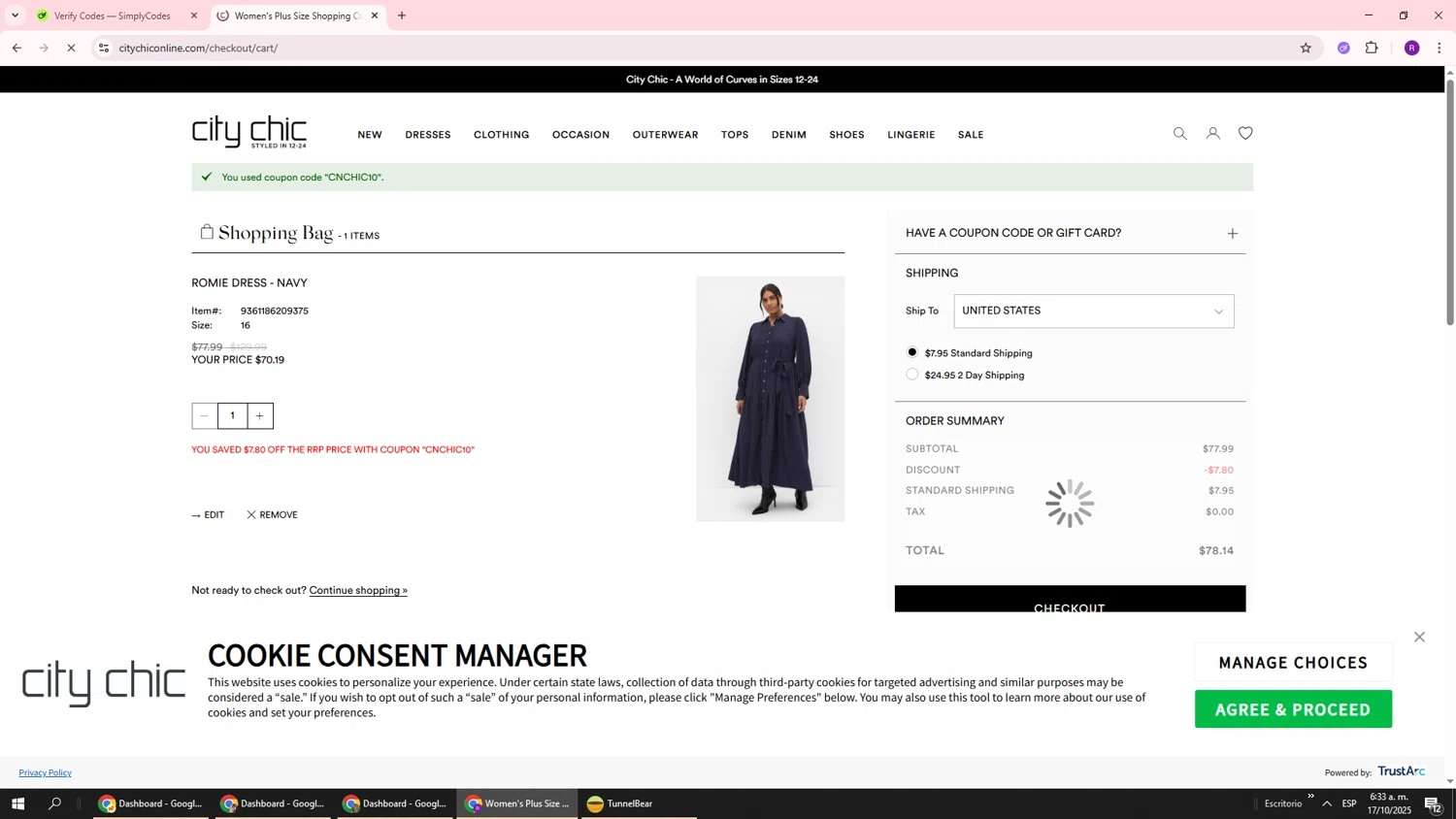Open the first Dashboard Chrome taskbar window

point(151,804)
